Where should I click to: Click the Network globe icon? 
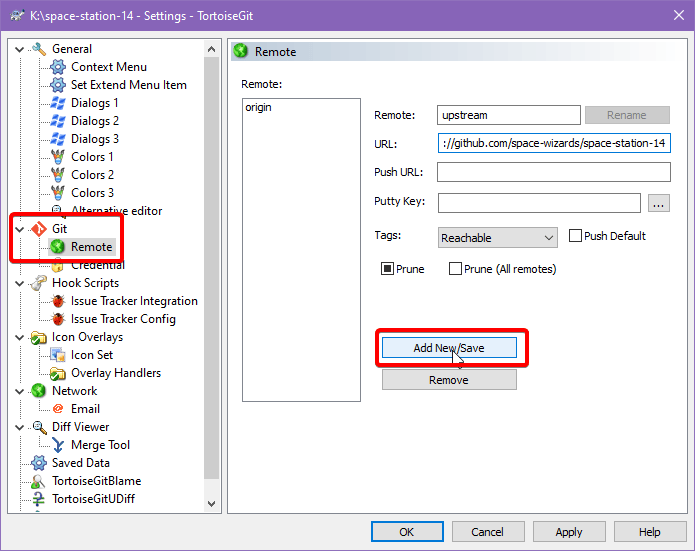click(39, 391)
